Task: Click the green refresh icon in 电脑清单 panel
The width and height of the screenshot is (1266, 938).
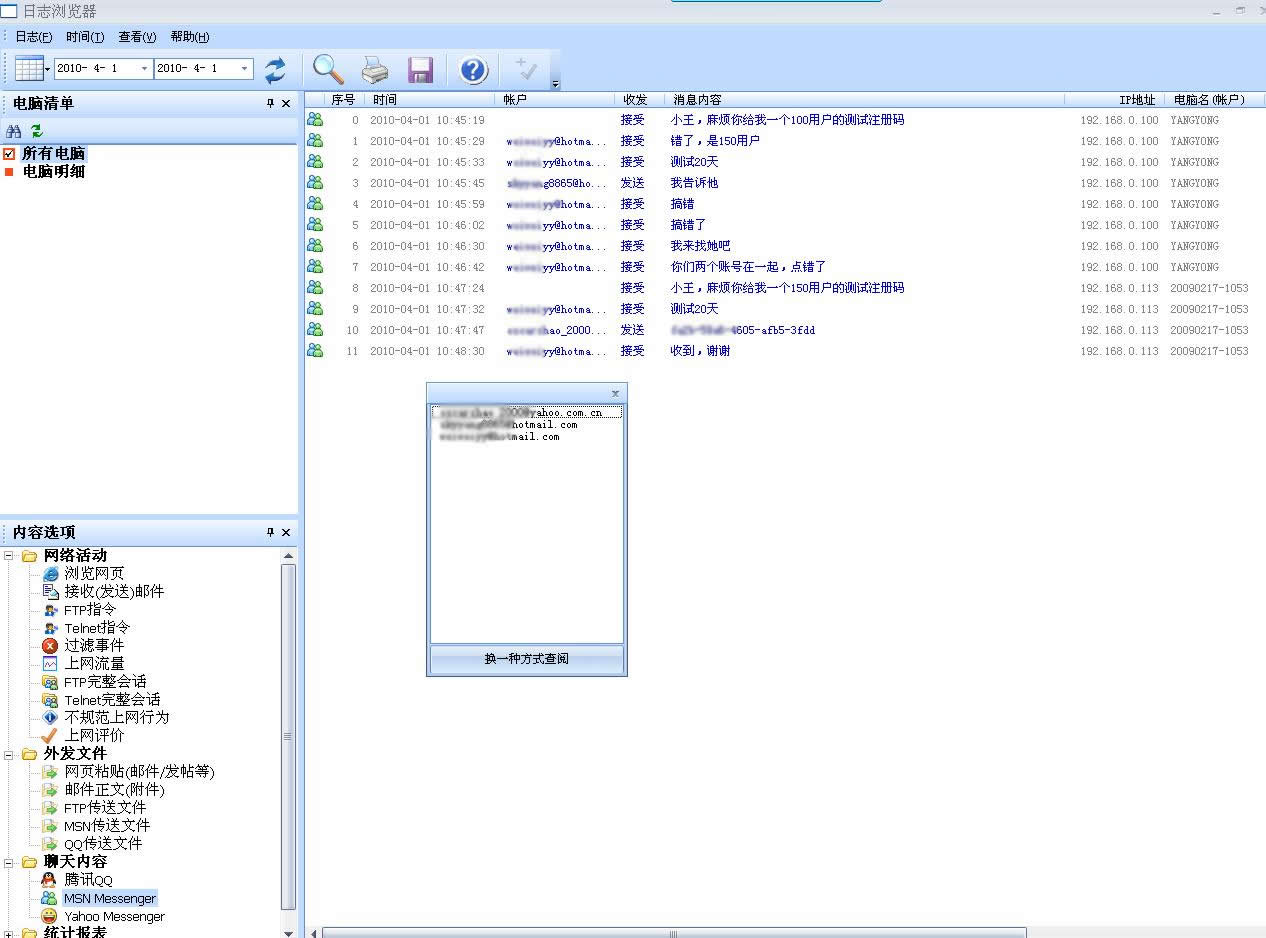Action: [37, 131]
